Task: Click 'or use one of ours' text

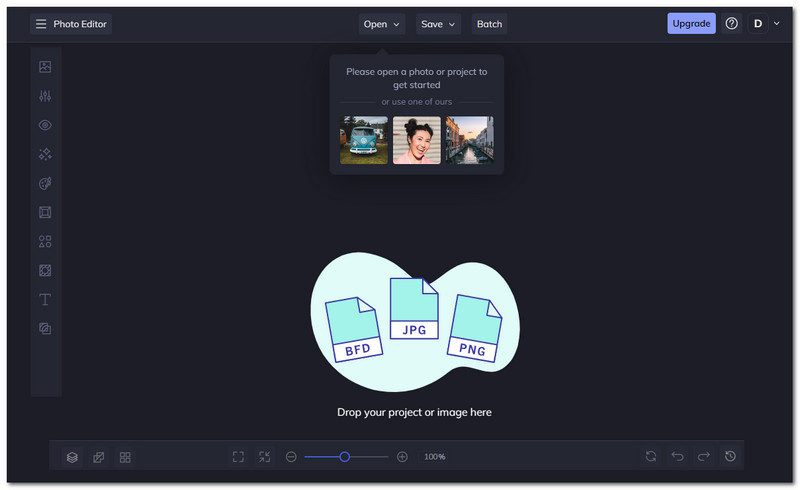Action: (x=417, y=102)
